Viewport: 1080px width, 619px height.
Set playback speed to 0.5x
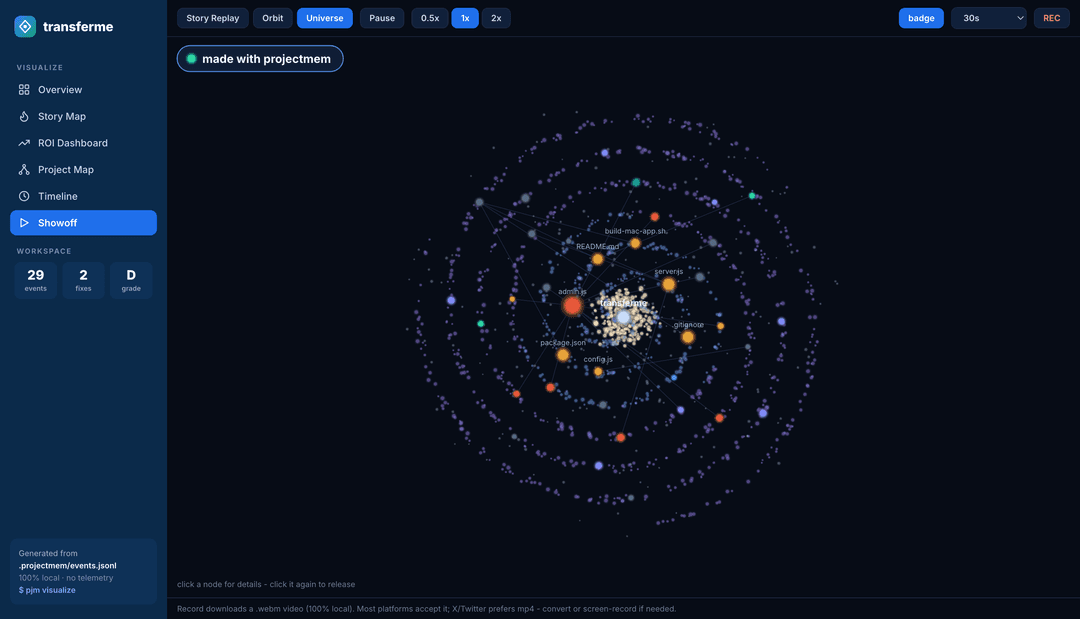[430, 18]
